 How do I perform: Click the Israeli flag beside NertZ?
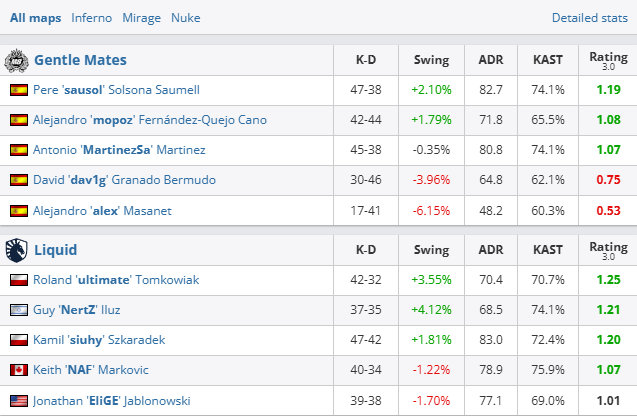tap(18, 310)
